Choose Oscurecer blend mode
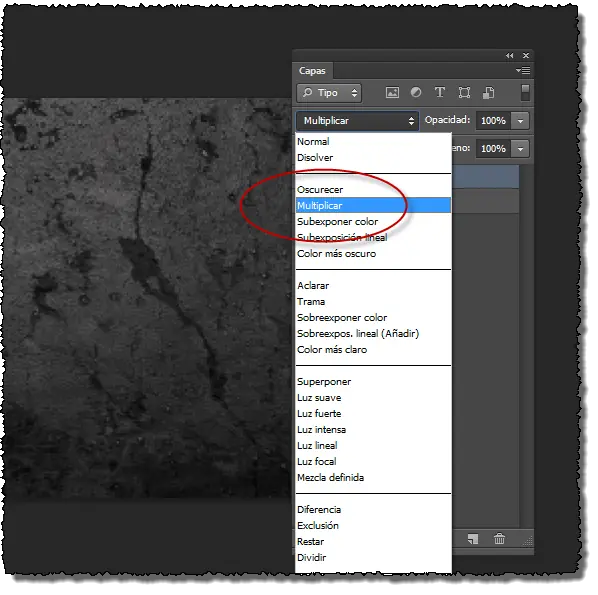 tap(320, 190)
